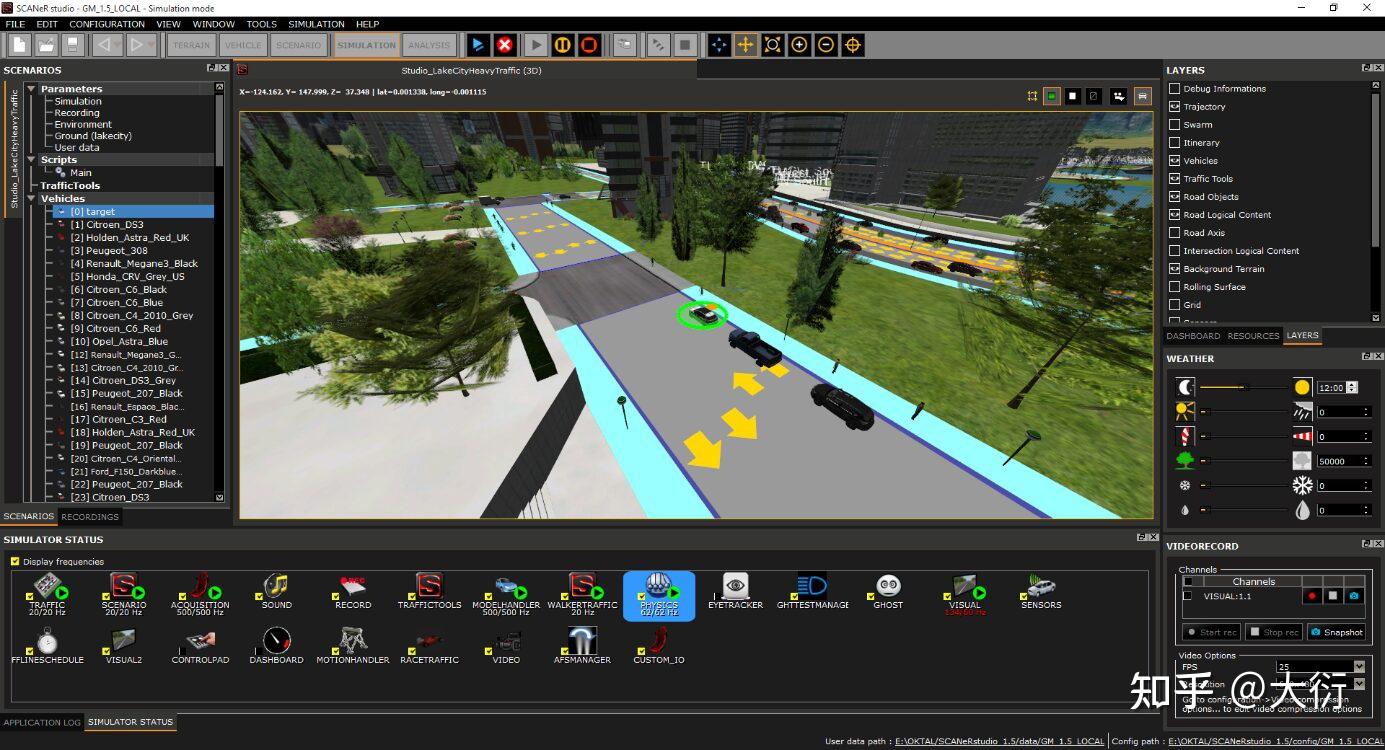The width and height of the screenshot is (1385, 750).
Task: Click the zoom in magnifier toolbar icon
Action: 799,45
